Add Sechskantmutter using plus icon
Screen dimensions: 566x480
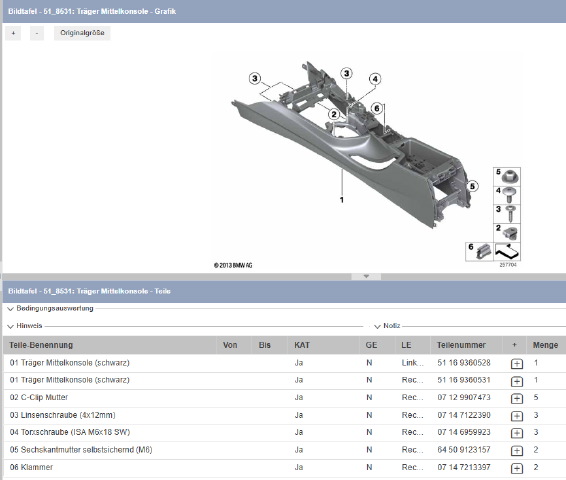coord(517,451)
